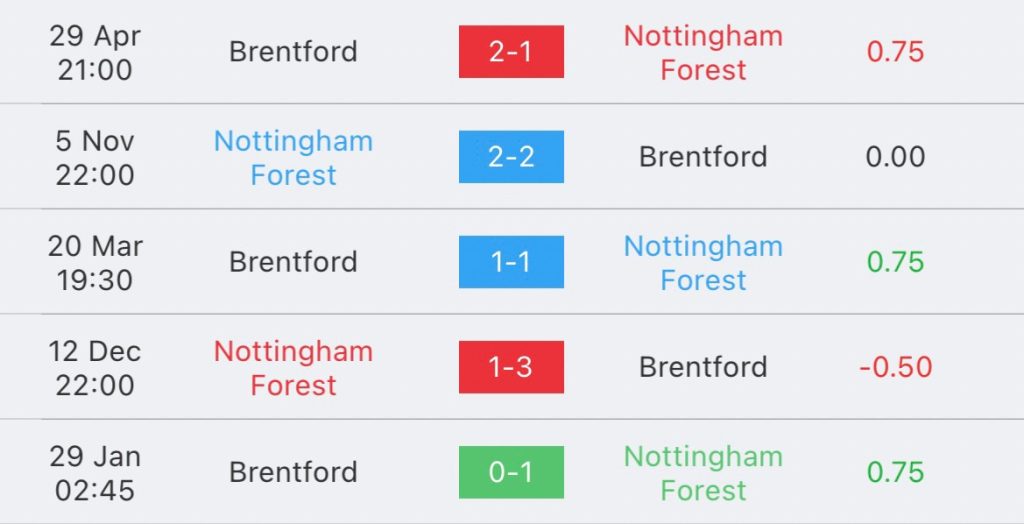
Task: Open the green 0-1 score badge
Action: [511, 472]
